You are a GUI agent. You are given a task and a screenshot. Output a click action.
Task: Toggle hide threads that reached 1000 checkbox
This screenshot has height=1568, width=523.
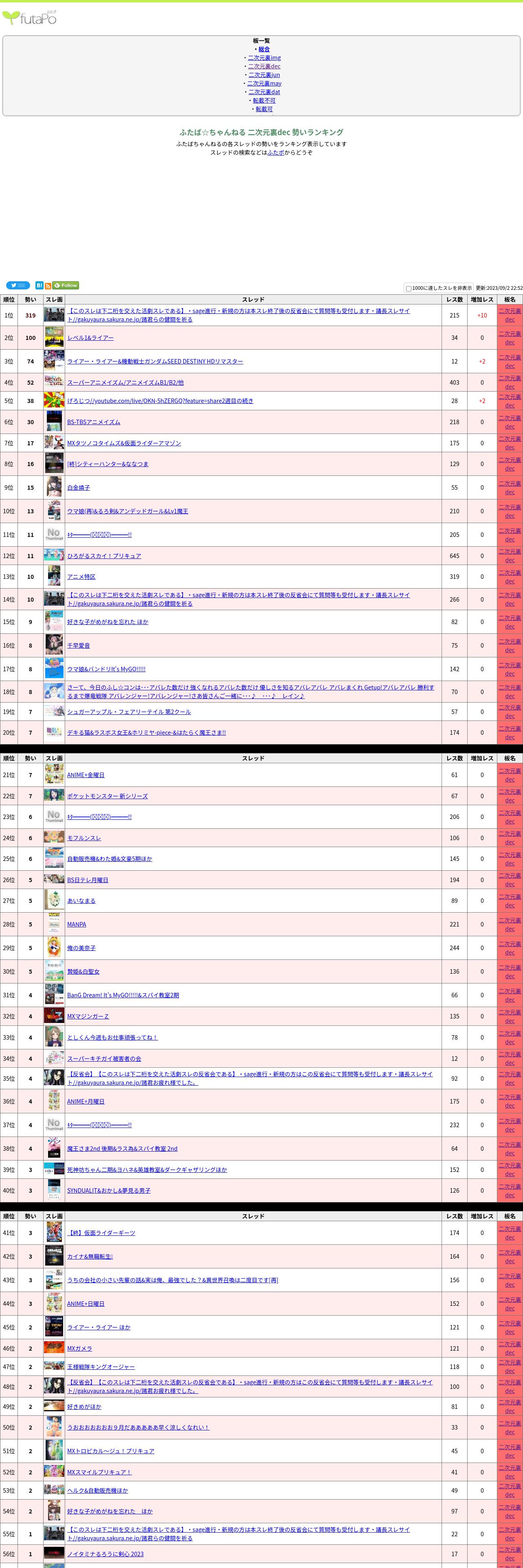click(409, 289)
